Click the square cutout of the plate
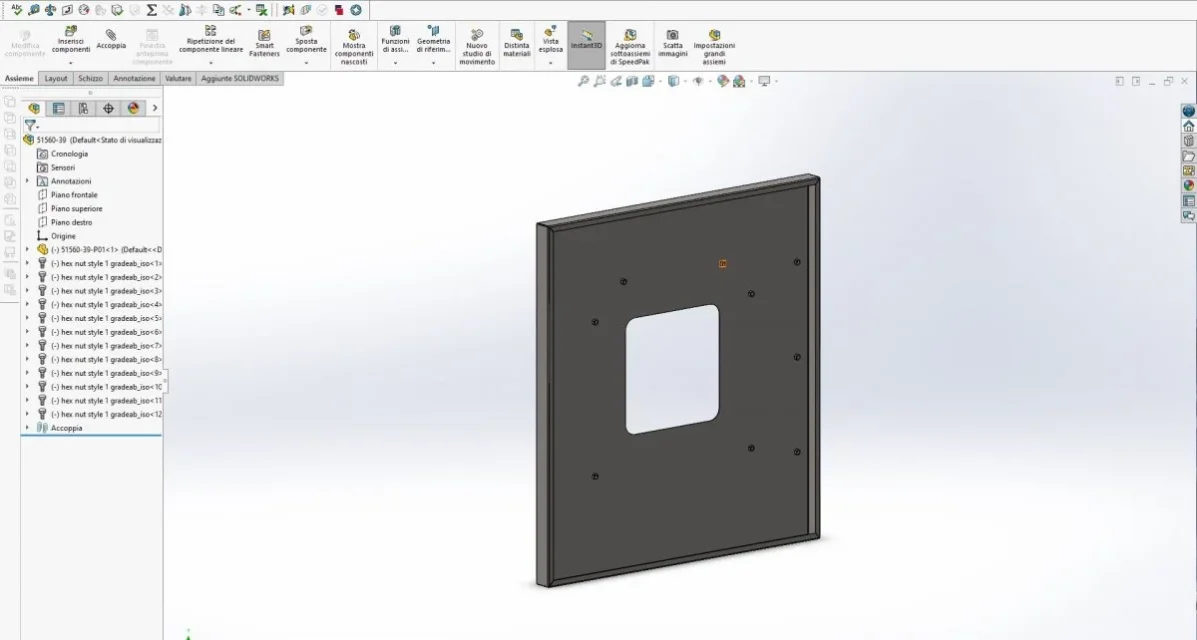Viewport: 1197px width, 640px height. pos(672,370)
